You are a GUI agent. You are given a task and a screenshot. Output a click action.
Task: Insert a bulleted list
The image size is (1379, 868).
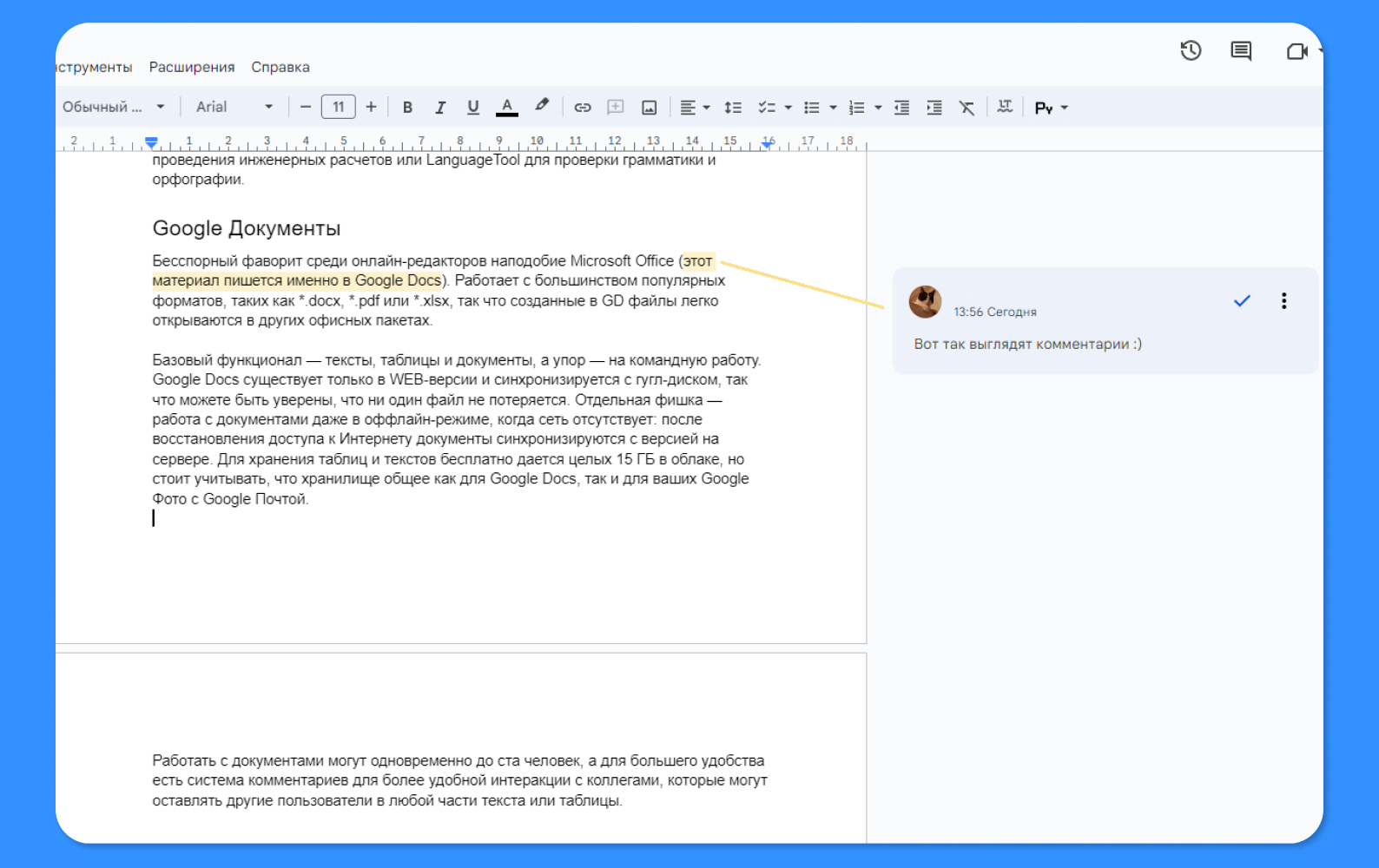[812, 108]
